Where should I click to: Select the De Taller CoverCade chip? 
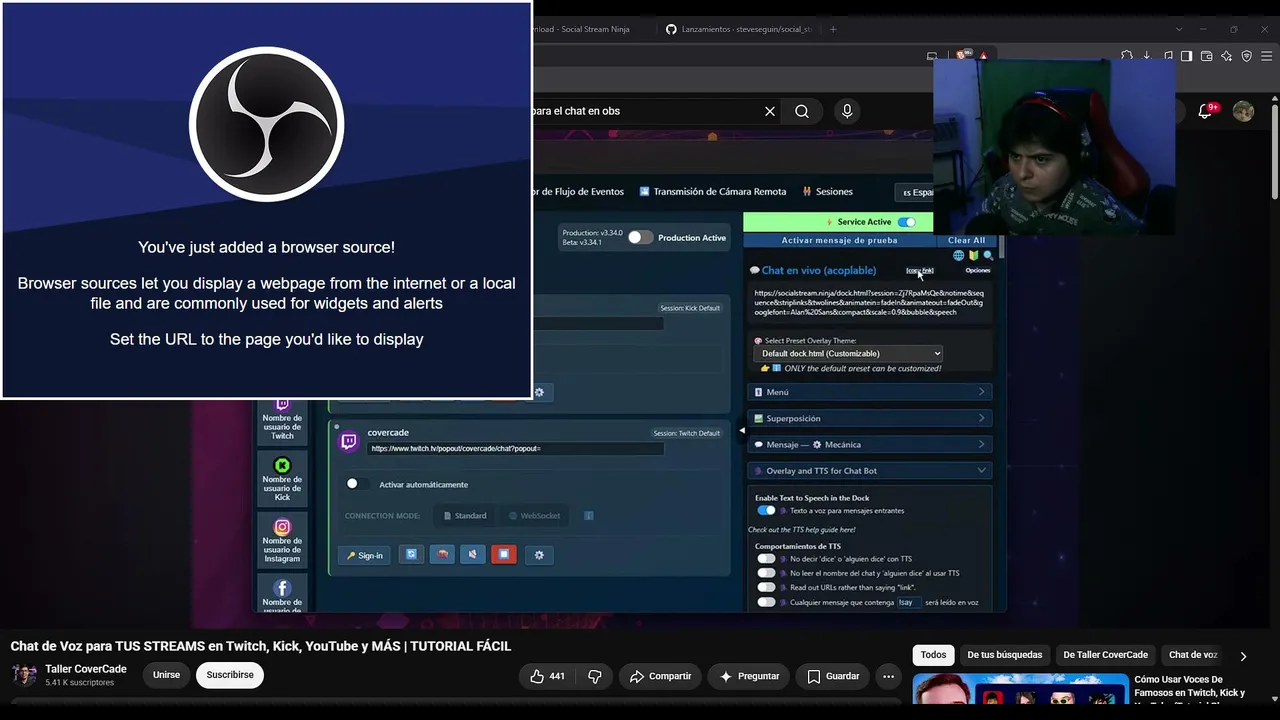coord(1105,655)
